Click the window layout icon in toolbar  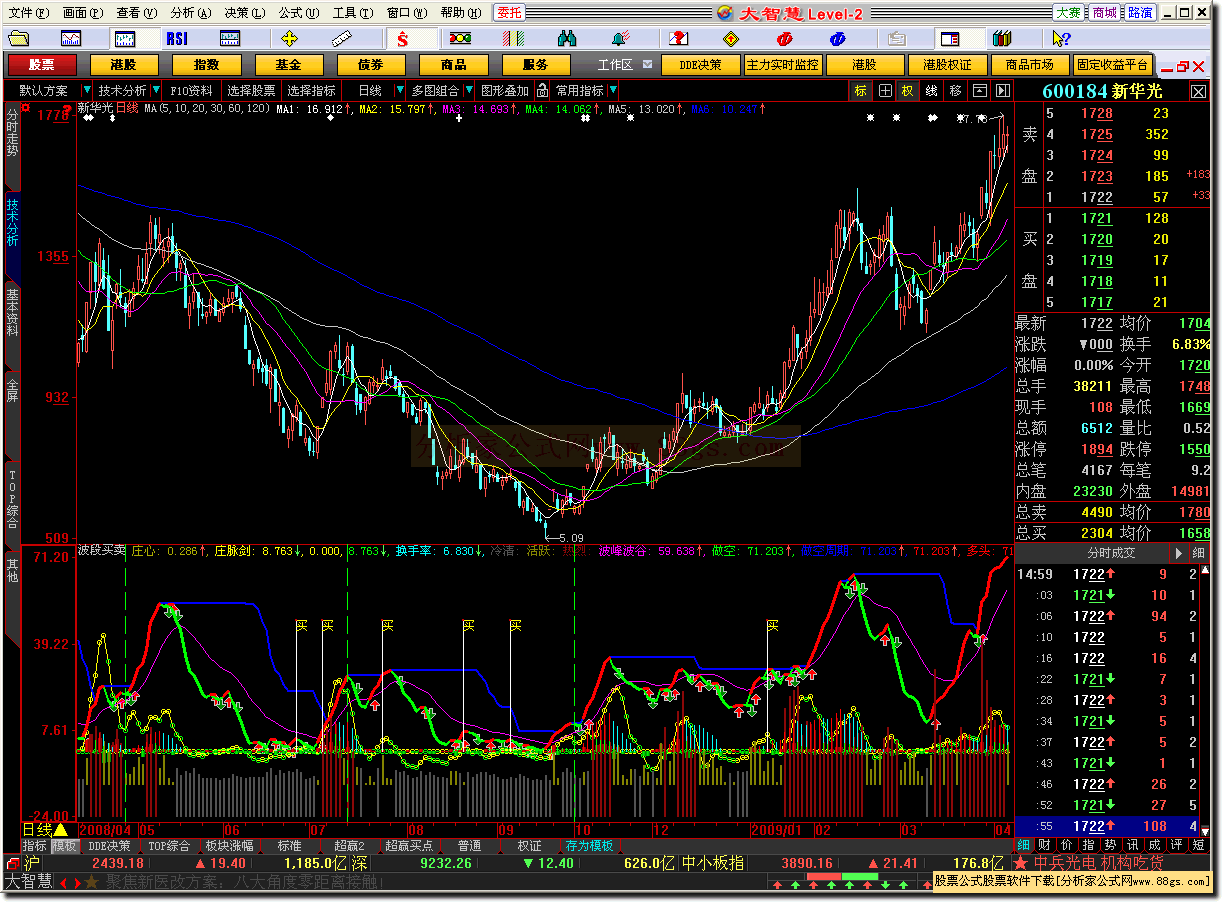click(x=949, y=38)
